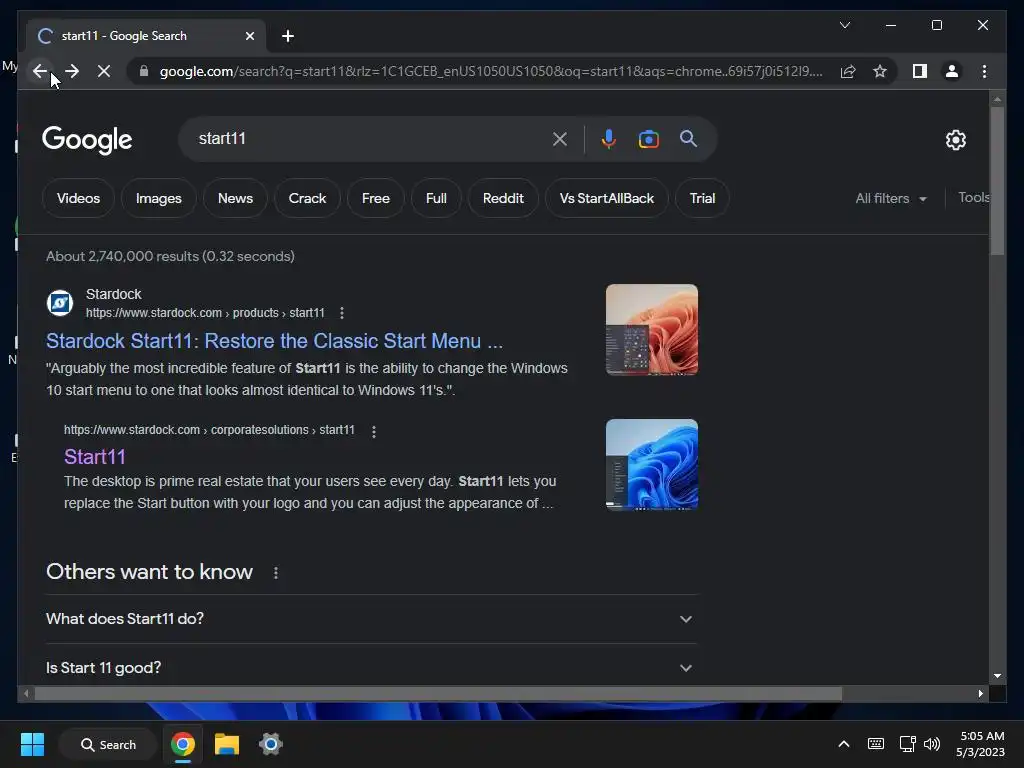Go to the Google homepage logo
Viewport: 1024px width, 768px height.
coord(87,140)
